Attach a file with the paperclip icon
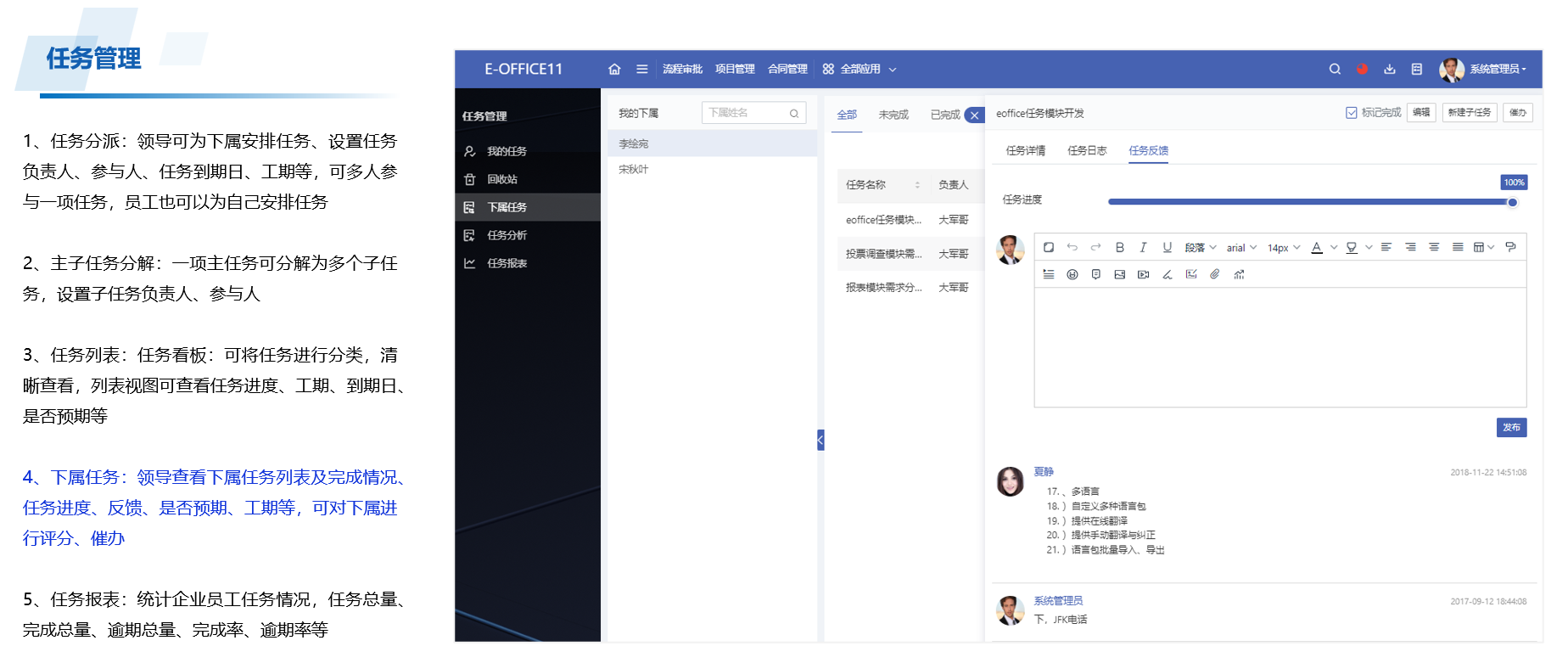Viewport: 1568px width, 663px height. (1215, 274)
